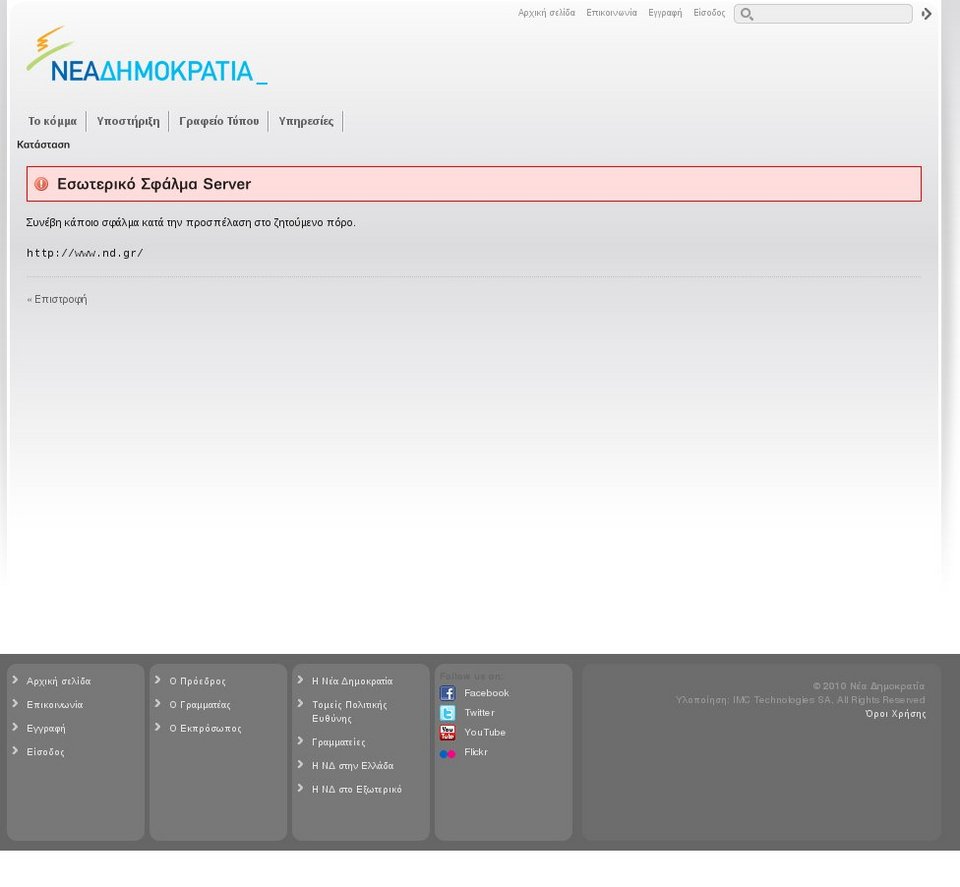
Task: Click the Νέα Δημοκρατία logo
Action: click(146, 57)
